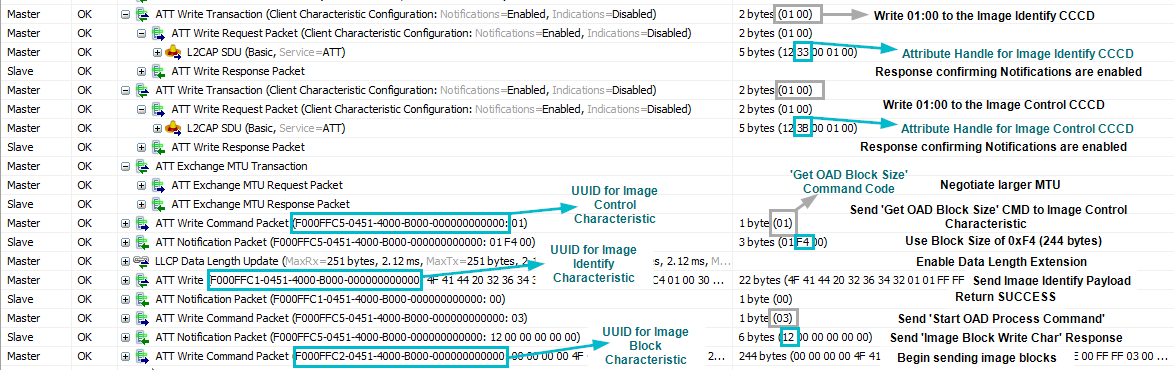Collapse the ATT Exchange MTU Transaction node

pos(125,166)
